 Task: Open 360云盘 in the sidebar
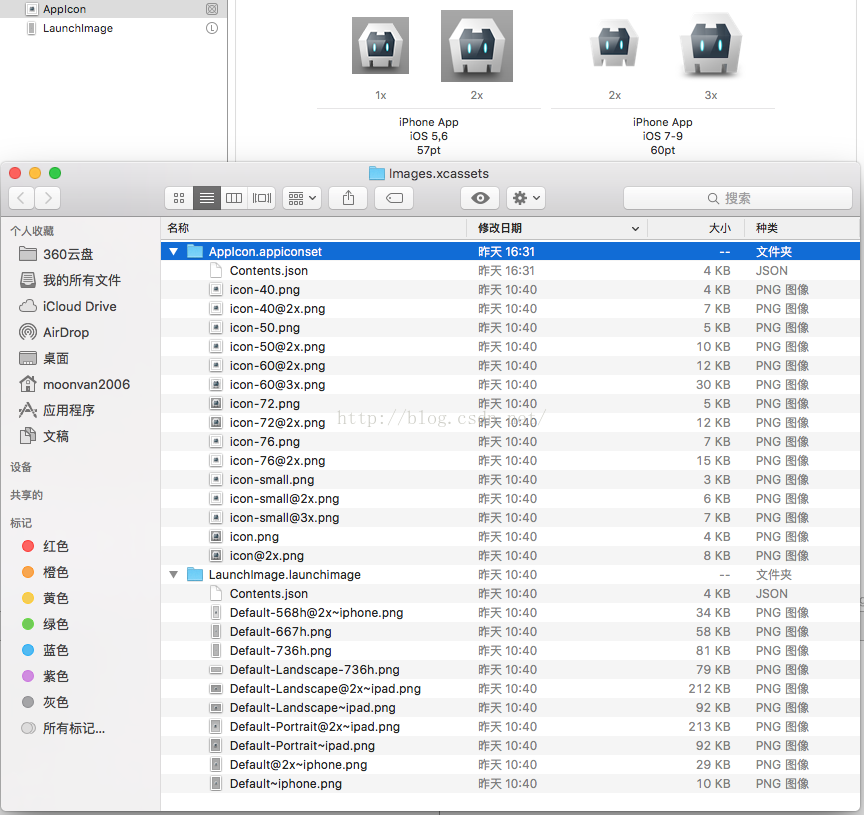click(68, 254)
